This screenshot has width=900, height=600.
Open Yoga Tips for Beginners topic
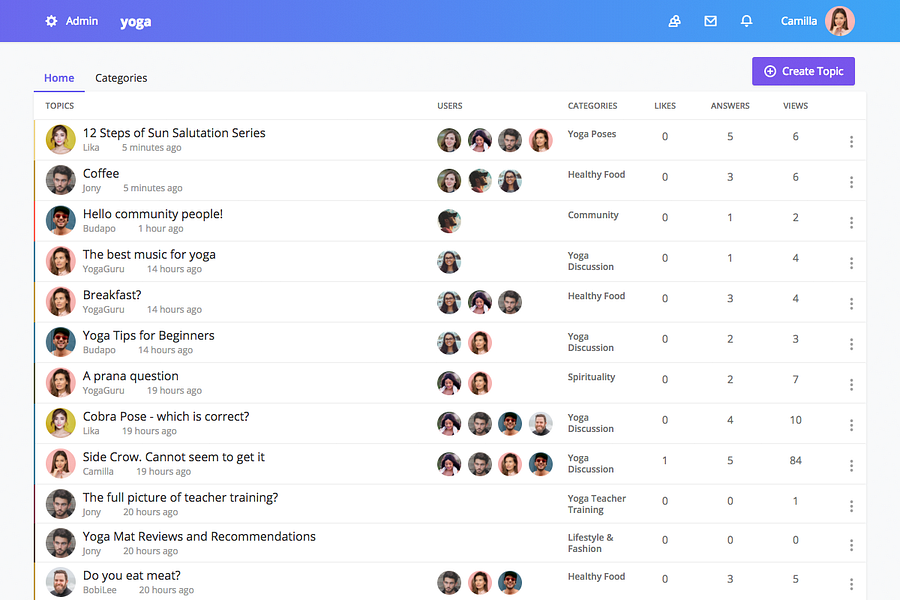(149, 335)
